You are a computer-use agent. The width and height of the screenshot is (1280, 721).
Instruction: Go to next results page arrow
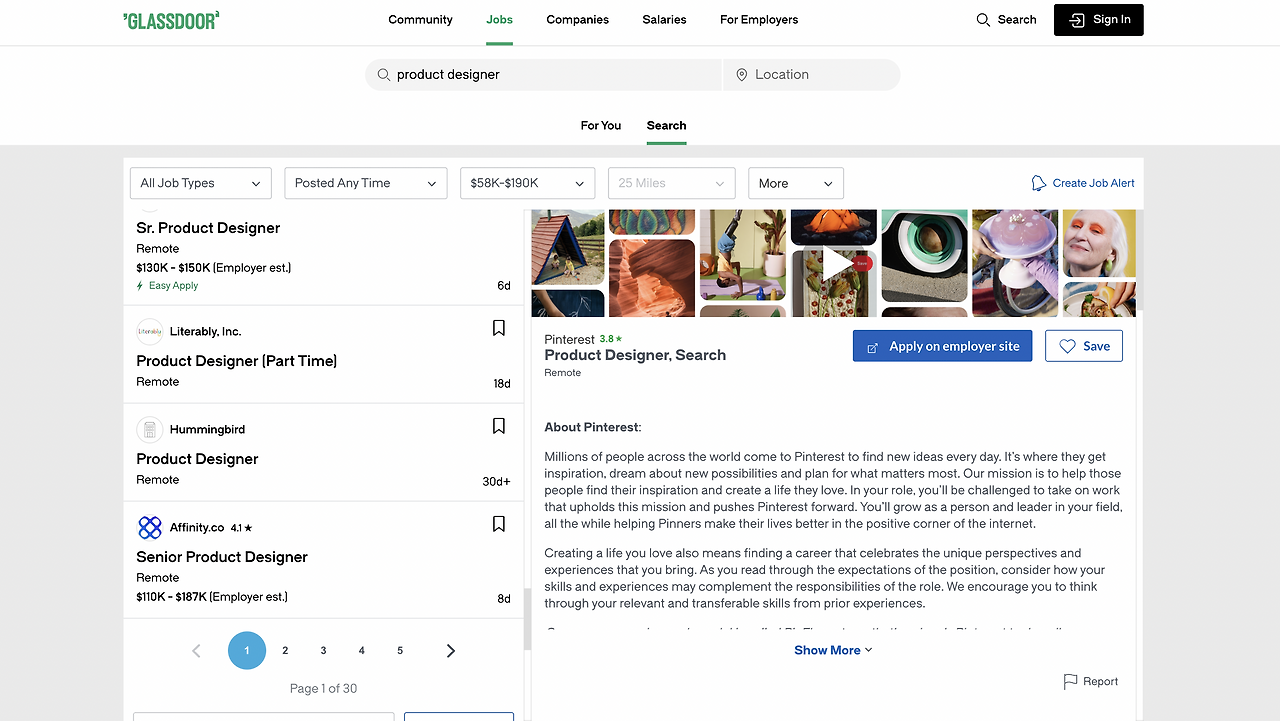pyautogui.click(x=451, y=651)
